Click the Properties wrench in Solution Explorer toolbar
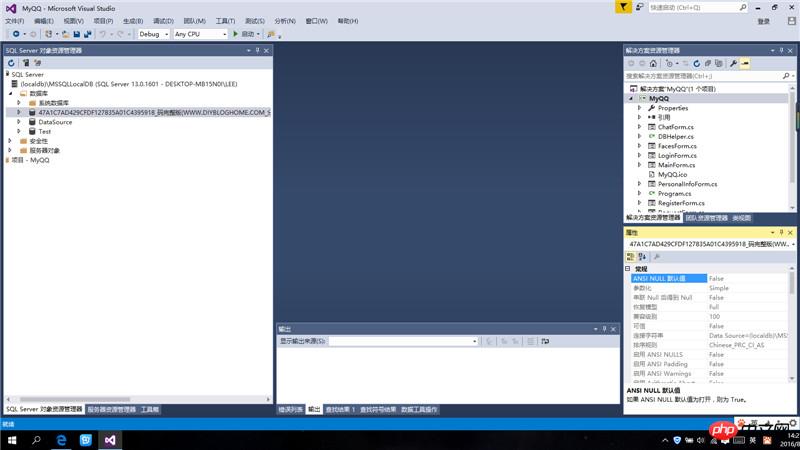This screenshot has height=450, width=800. pos(733,63)
